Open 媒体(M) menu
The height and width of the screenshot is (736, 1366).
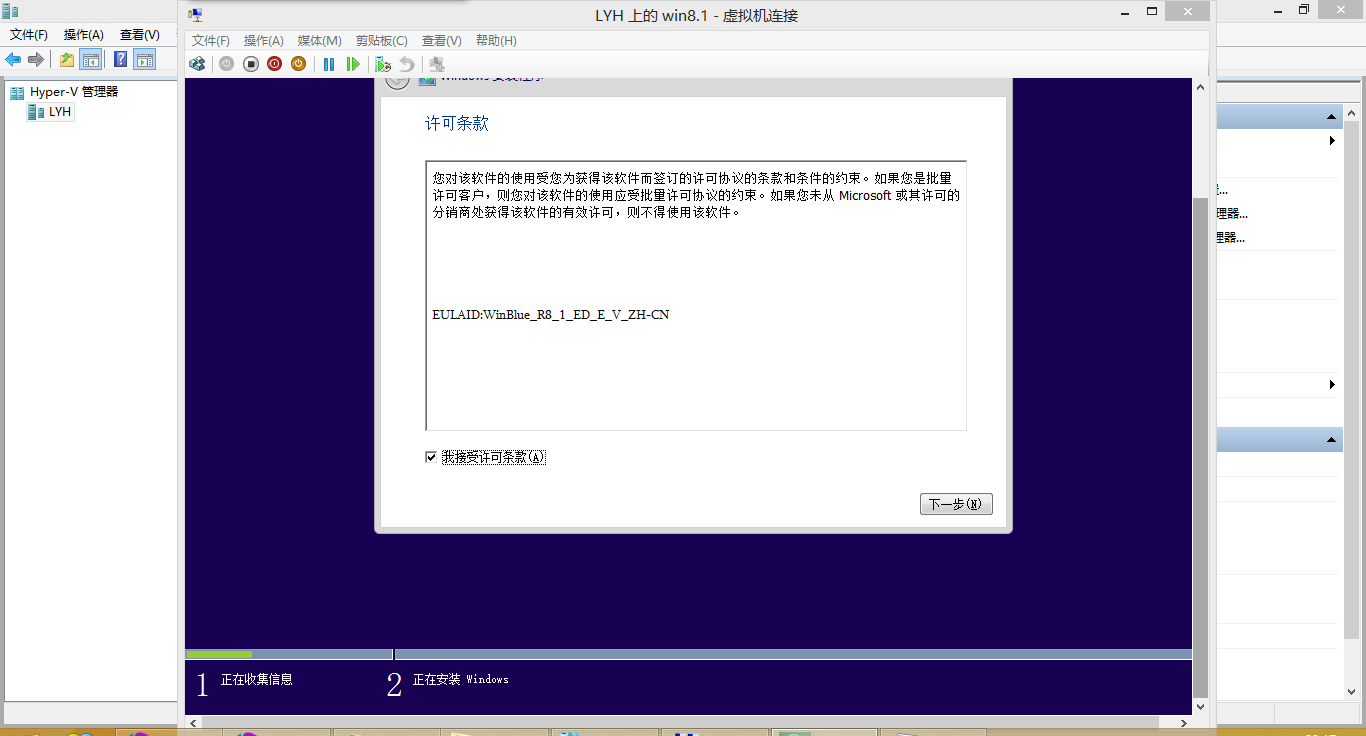[x=320, y=41]
